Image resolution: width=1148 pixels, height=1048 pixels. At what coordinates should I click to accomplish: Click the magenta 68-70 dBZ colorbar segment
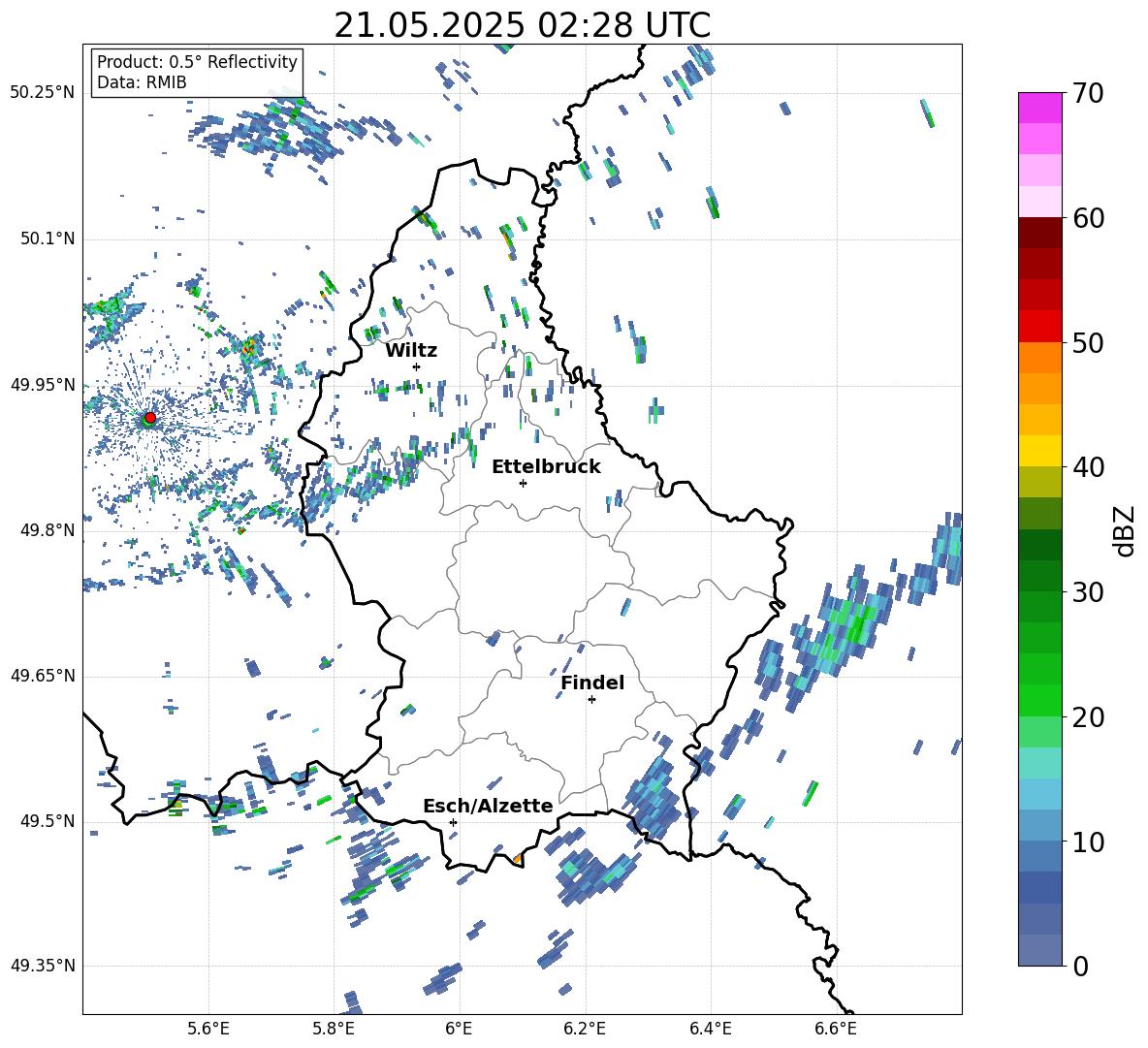[1040, 108]
